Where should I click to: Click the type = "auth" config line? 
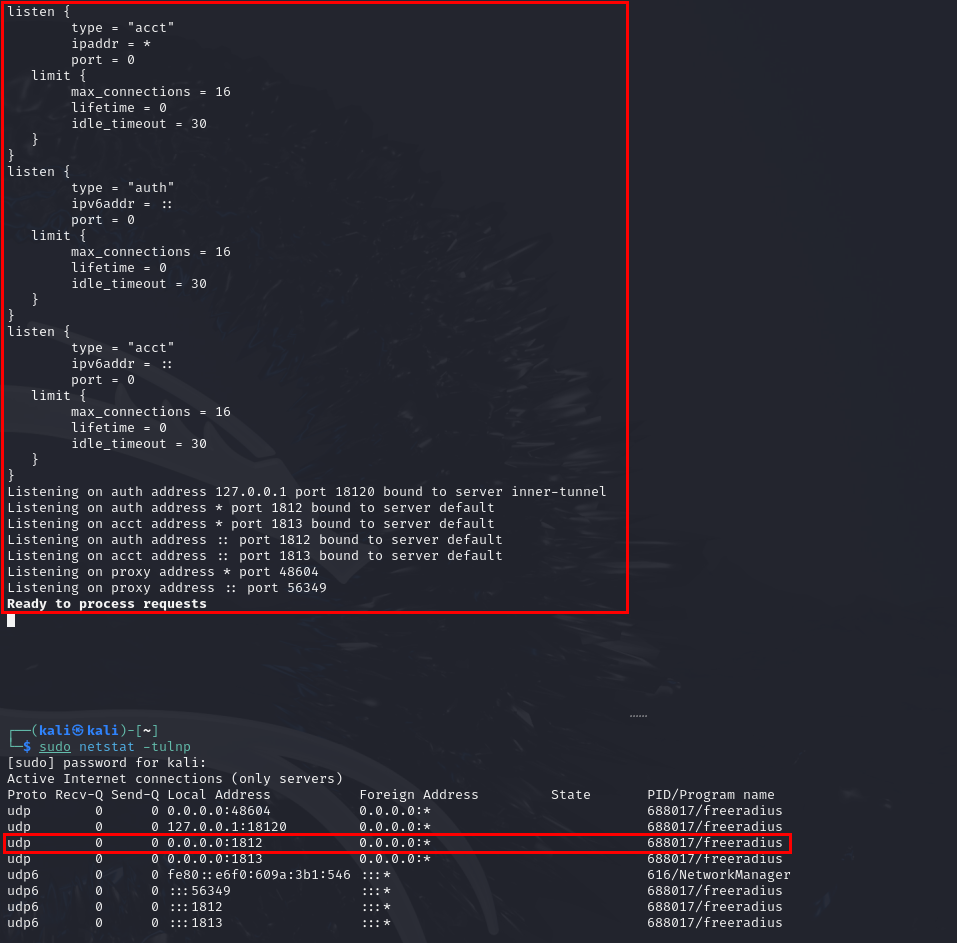coord(122,187)
